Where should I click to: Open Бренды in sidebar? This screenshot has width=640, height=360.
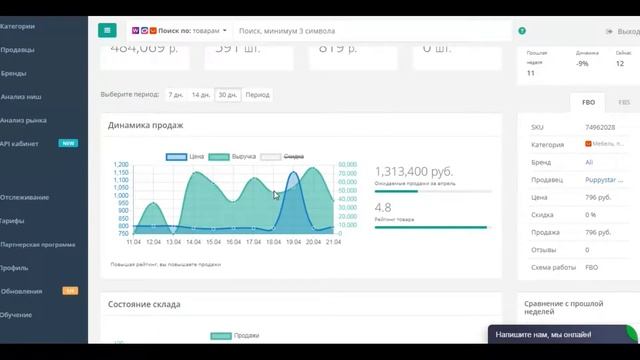click(x=13, y=73)
